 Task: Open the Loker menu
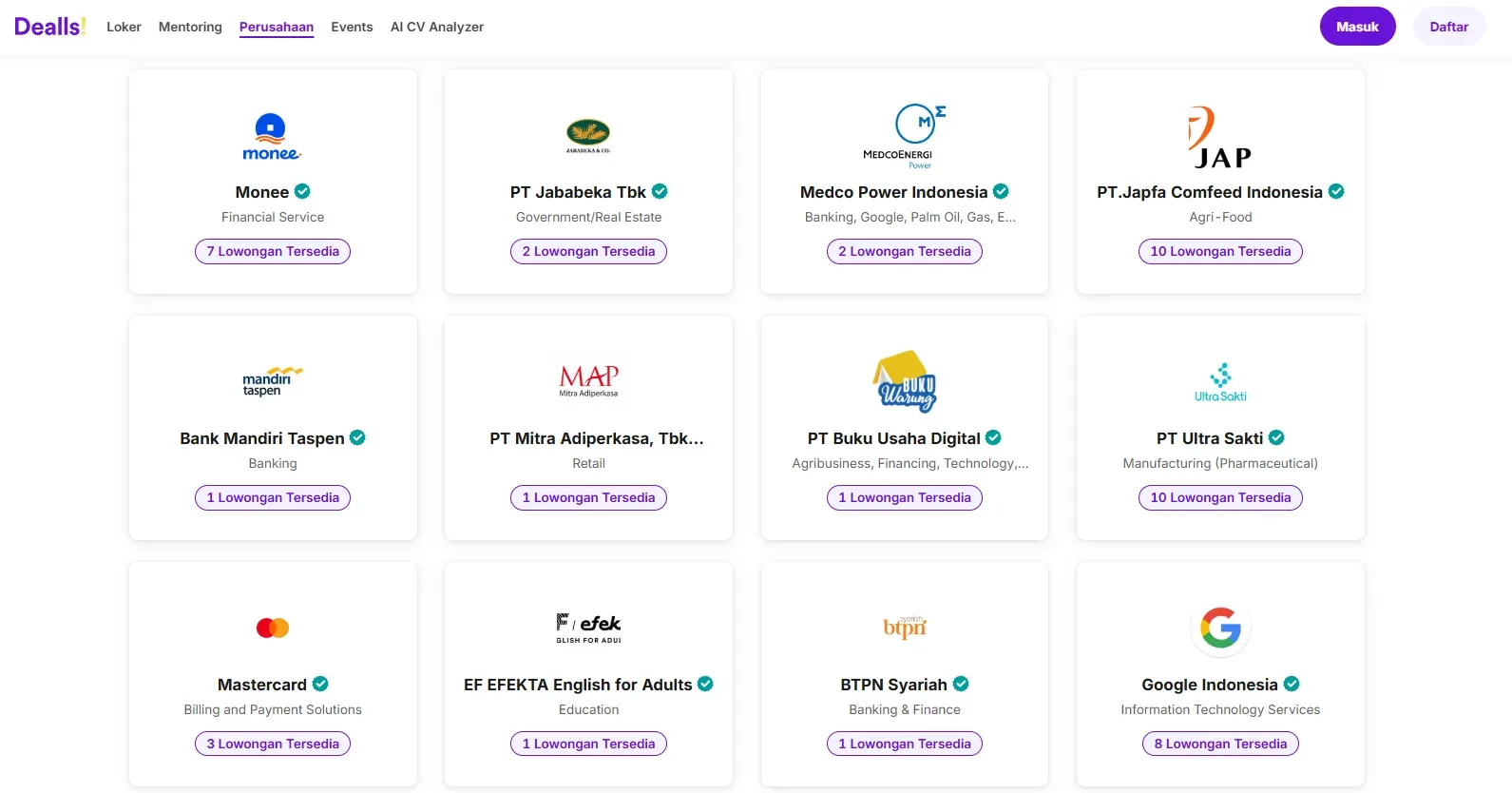click(124, 27)
